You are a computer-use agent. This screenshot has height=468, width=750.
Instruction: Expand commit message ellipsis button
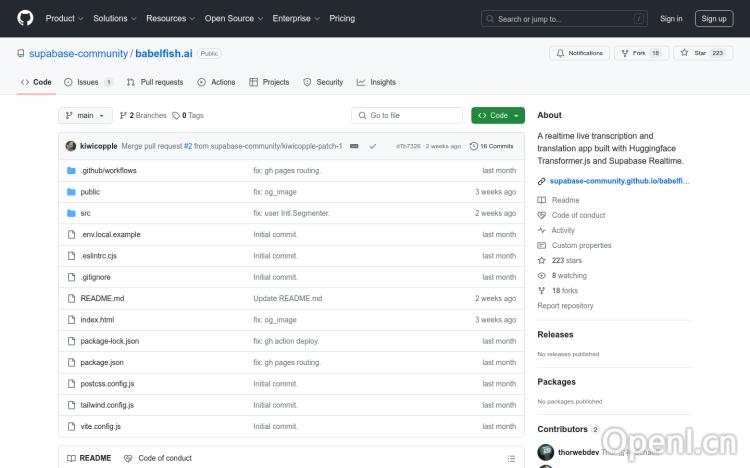click(x=354, y=146)
